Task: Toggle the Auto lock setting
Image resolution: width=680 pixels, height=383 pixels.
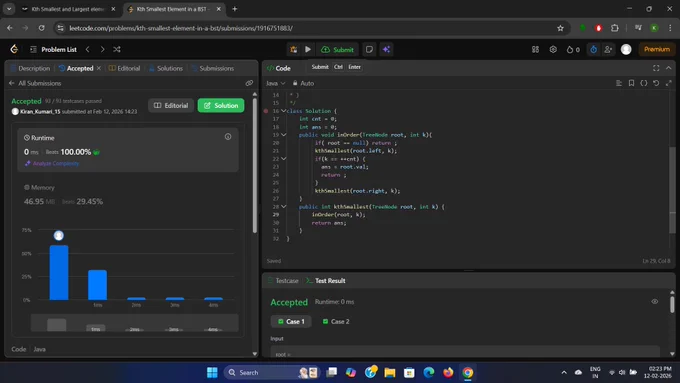Action: (303, 83)
